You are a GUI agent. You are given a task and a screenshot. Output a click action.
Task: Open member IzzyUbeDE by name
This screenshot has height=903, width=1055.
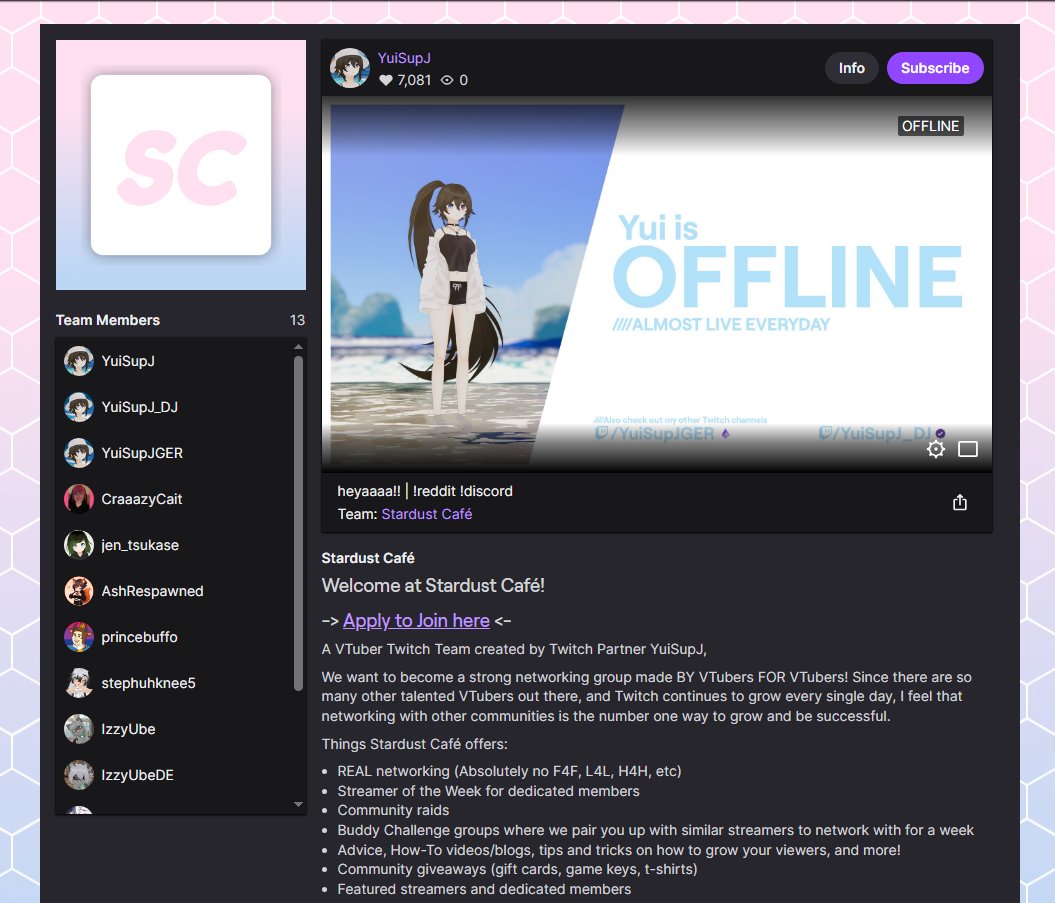pos(137,775)
